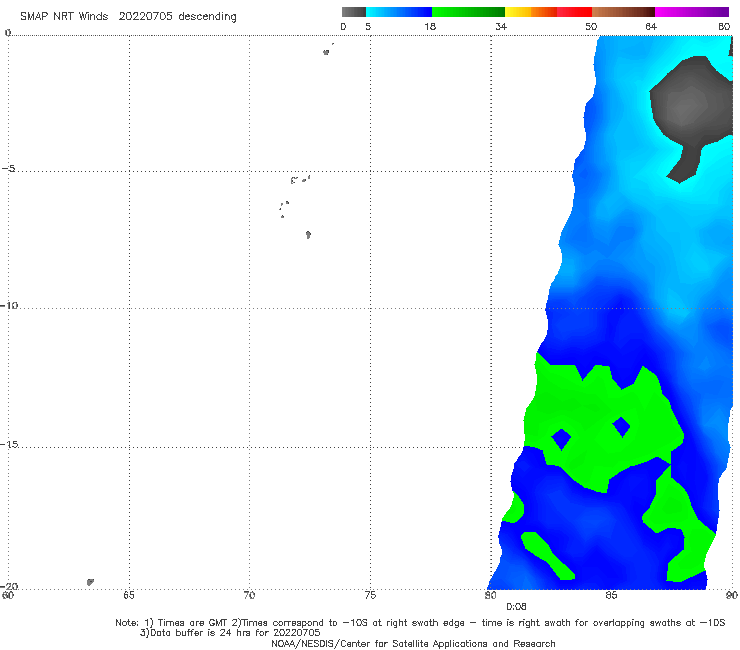The image size is (740, 650).
Task: Click the latitude axis label '-5'
Action: click(9, 169)
